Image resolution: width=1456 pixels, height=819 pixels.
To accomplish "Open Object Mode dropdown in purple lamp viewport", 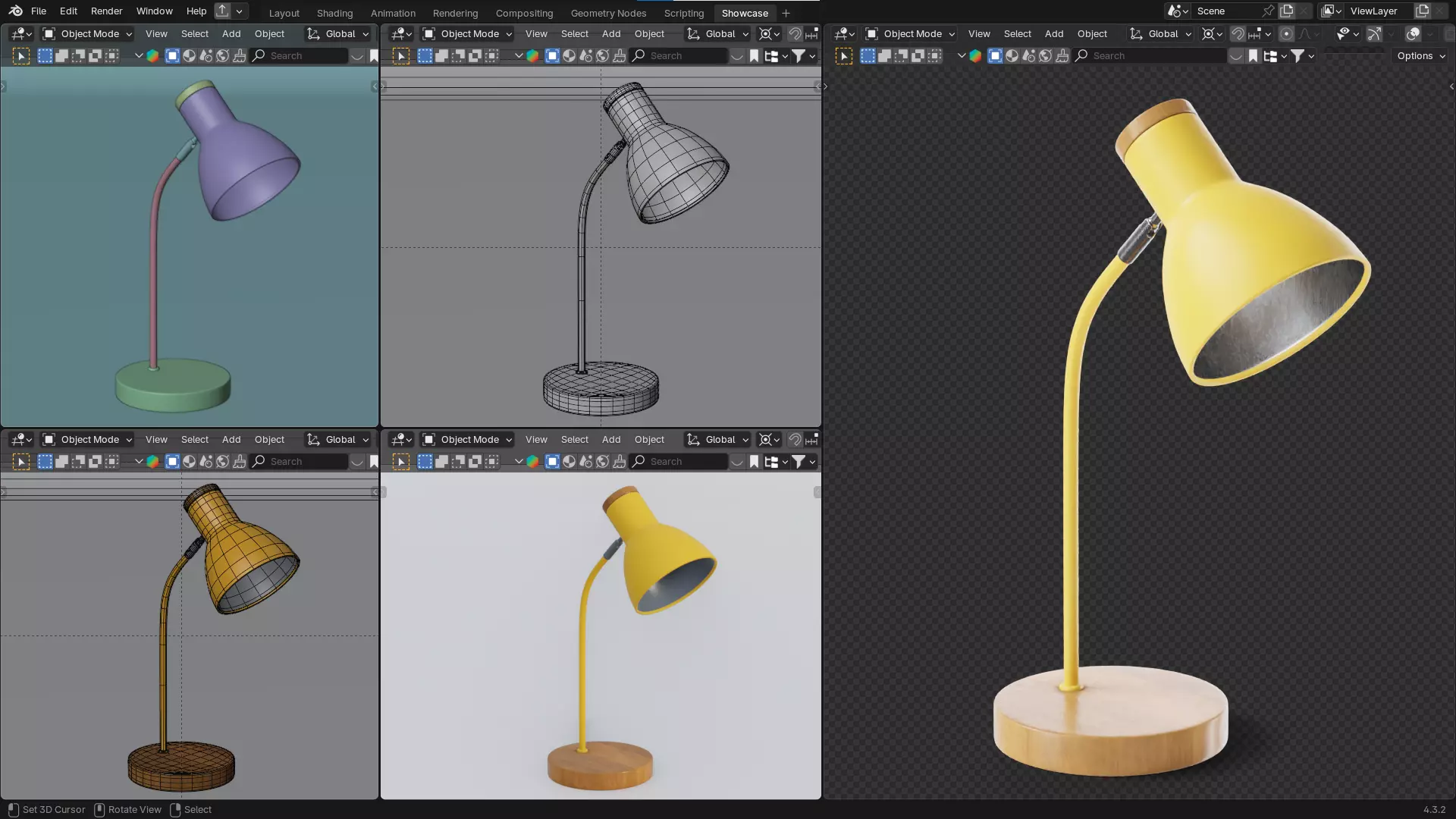I will 88,33.
